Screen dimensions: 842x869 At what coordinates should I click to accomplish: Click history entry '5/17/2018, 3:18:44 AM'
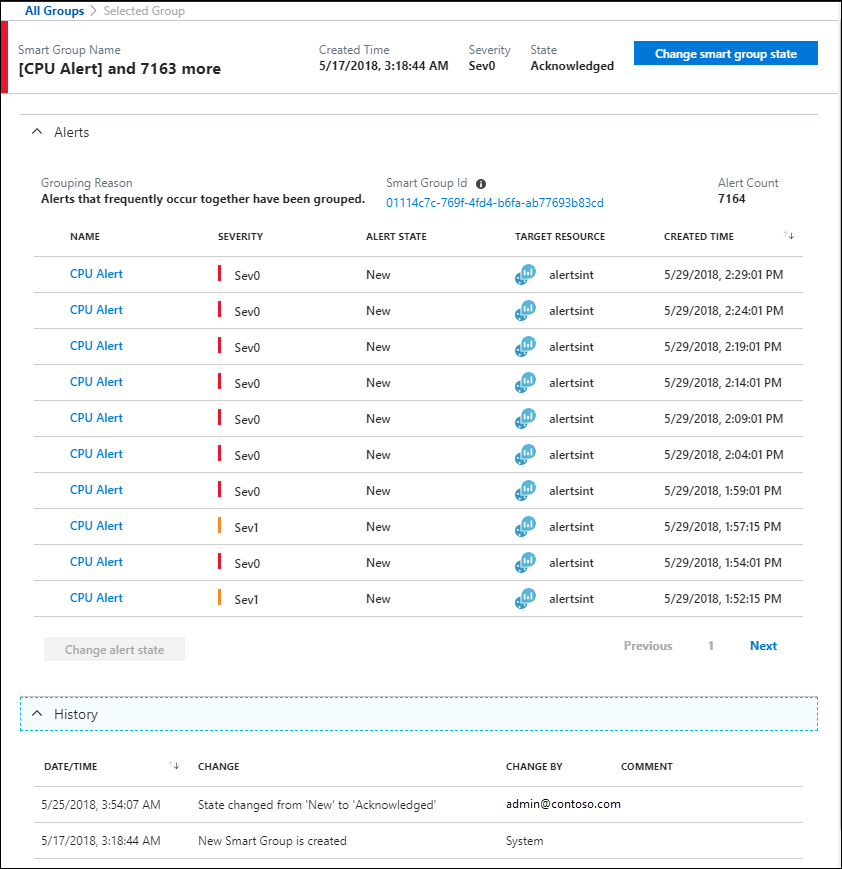(101, 841)
